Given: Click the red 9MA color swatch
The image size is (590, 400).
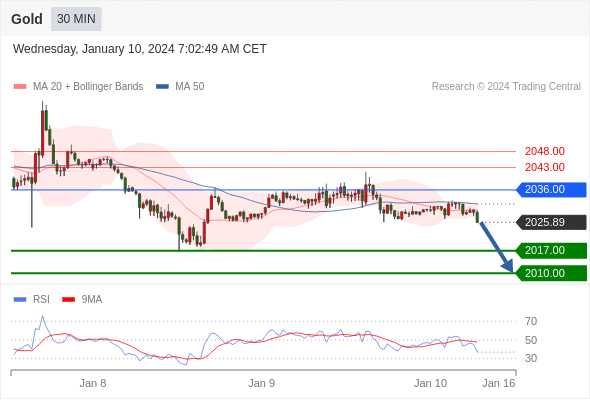Looking at the screenshot, I should point(68,300).
